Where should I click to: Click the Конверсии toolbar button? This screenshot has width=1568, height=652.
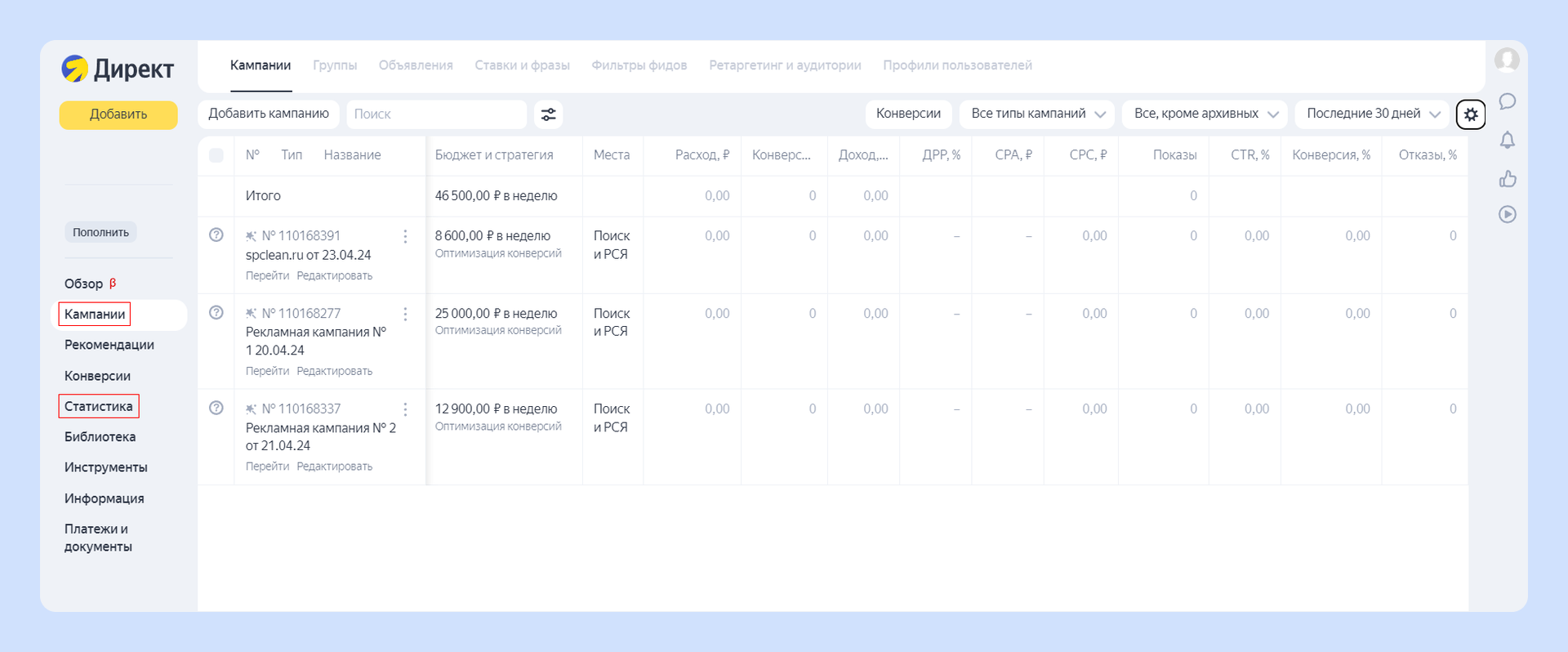(908, 114)
